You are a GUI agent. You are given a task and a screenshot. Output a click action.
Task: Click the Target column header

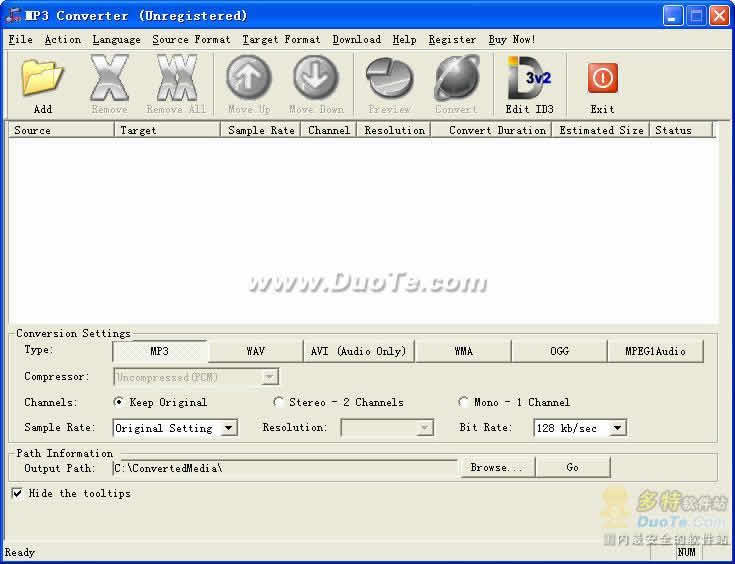click(167, 130)
